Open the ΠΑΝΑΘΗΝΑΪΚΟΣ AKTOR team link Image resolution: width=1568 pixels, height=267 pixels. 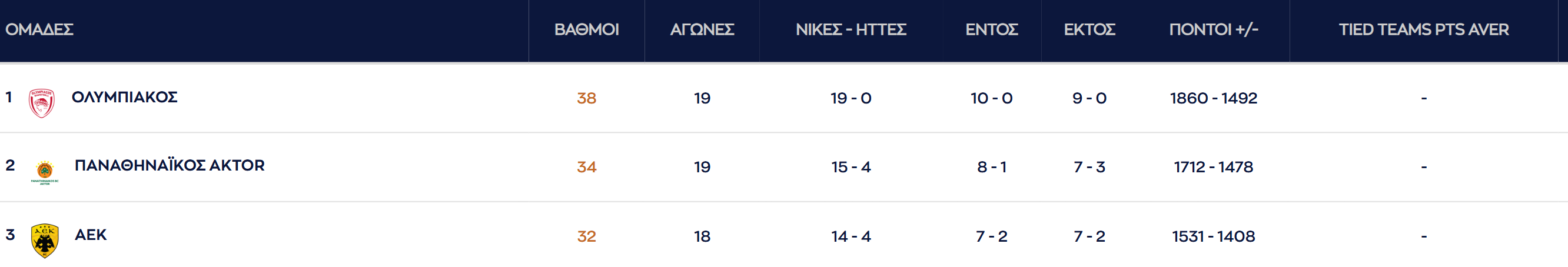(169, 165)
